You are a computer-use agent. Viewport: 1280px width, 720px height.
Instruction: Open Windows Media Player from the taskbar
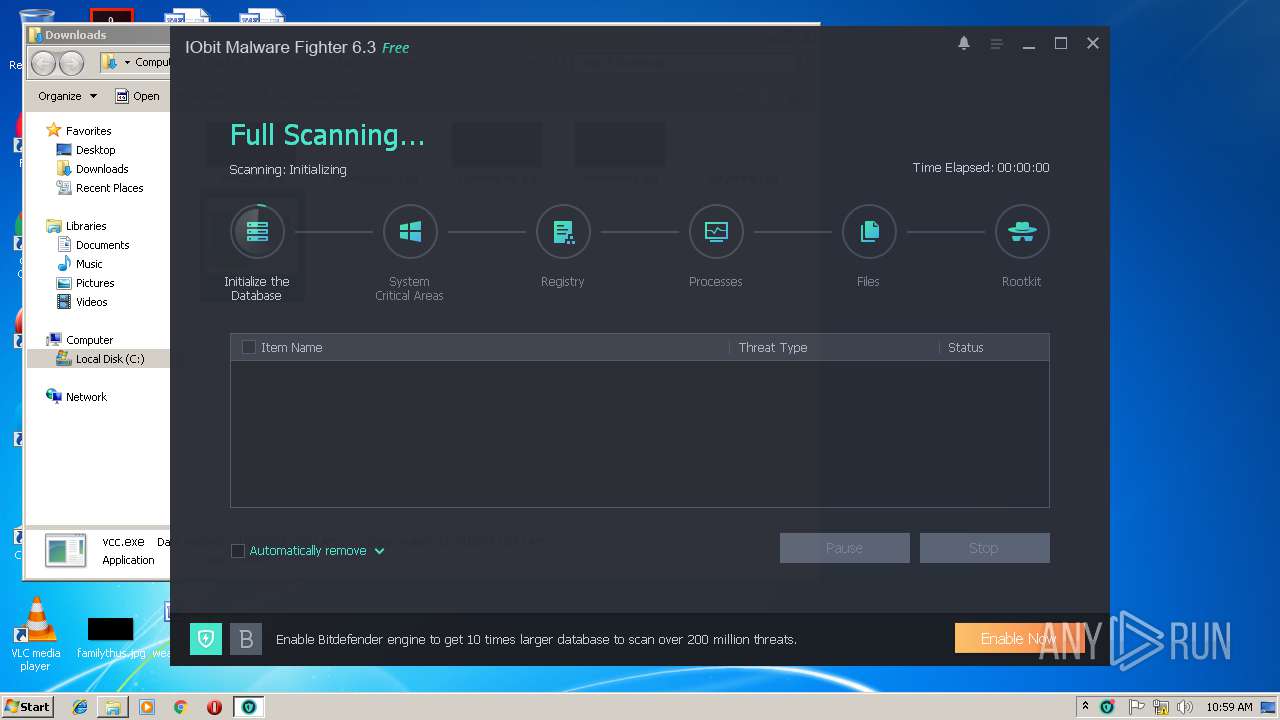pos(147,706)
